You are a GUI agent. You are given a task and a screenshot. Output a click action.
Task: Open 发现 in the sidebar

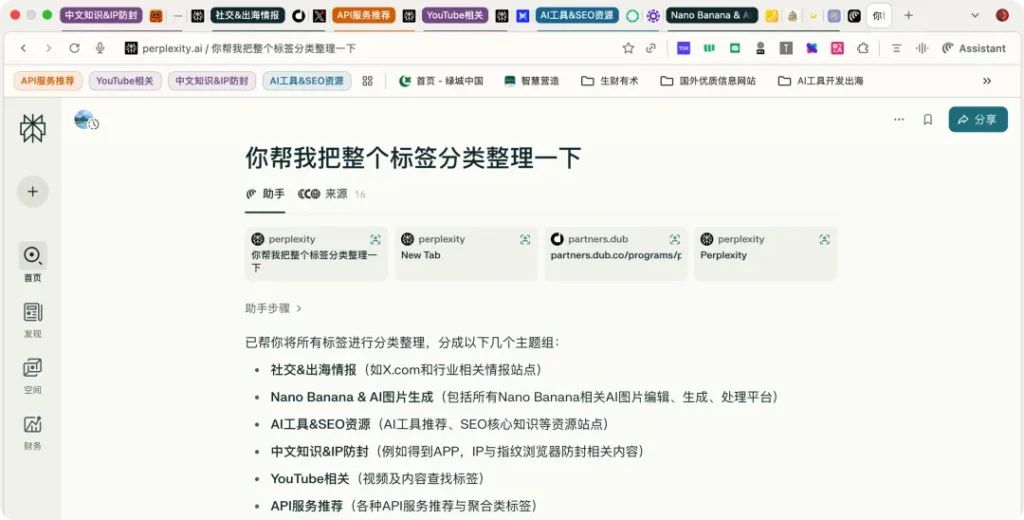33,319
